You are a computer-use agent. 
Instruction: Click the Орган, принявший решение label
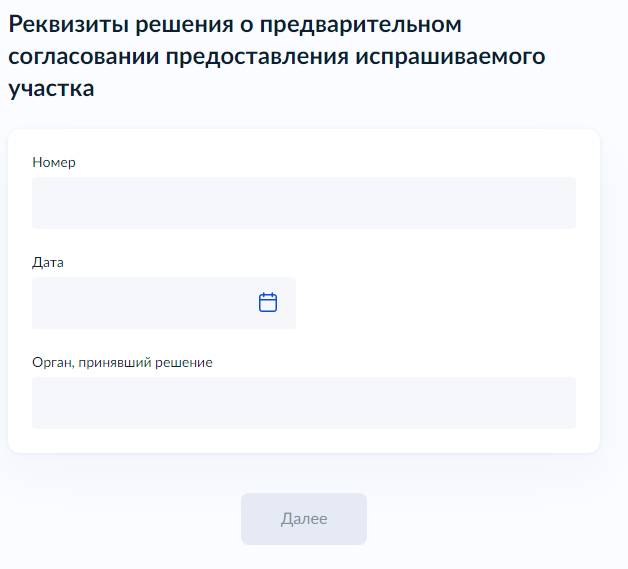click(x=122, y=362)
